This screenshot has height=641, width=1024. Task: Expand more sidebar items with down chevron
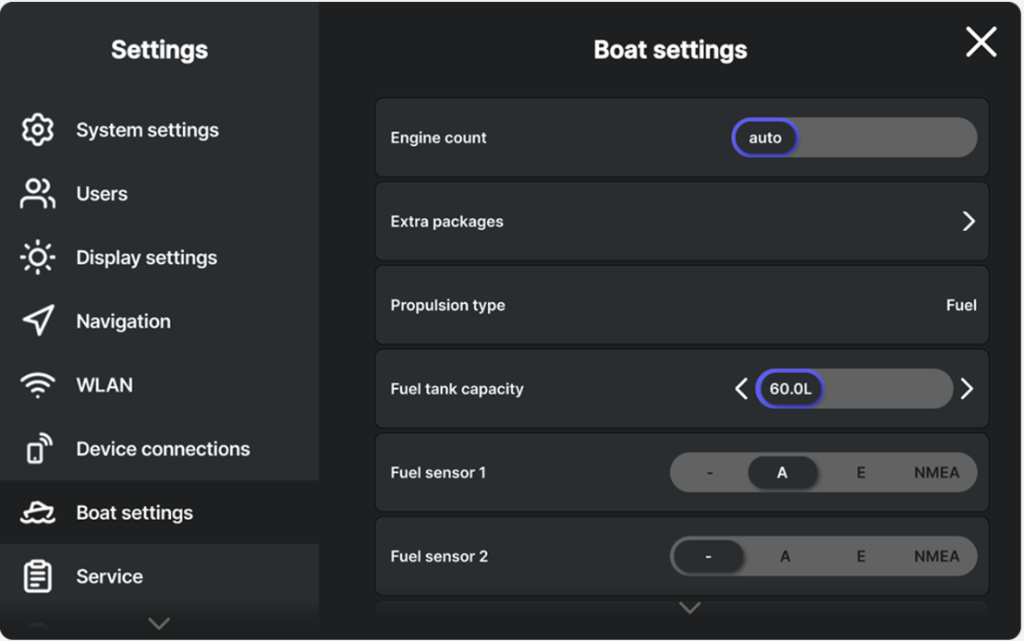(159, 623)
